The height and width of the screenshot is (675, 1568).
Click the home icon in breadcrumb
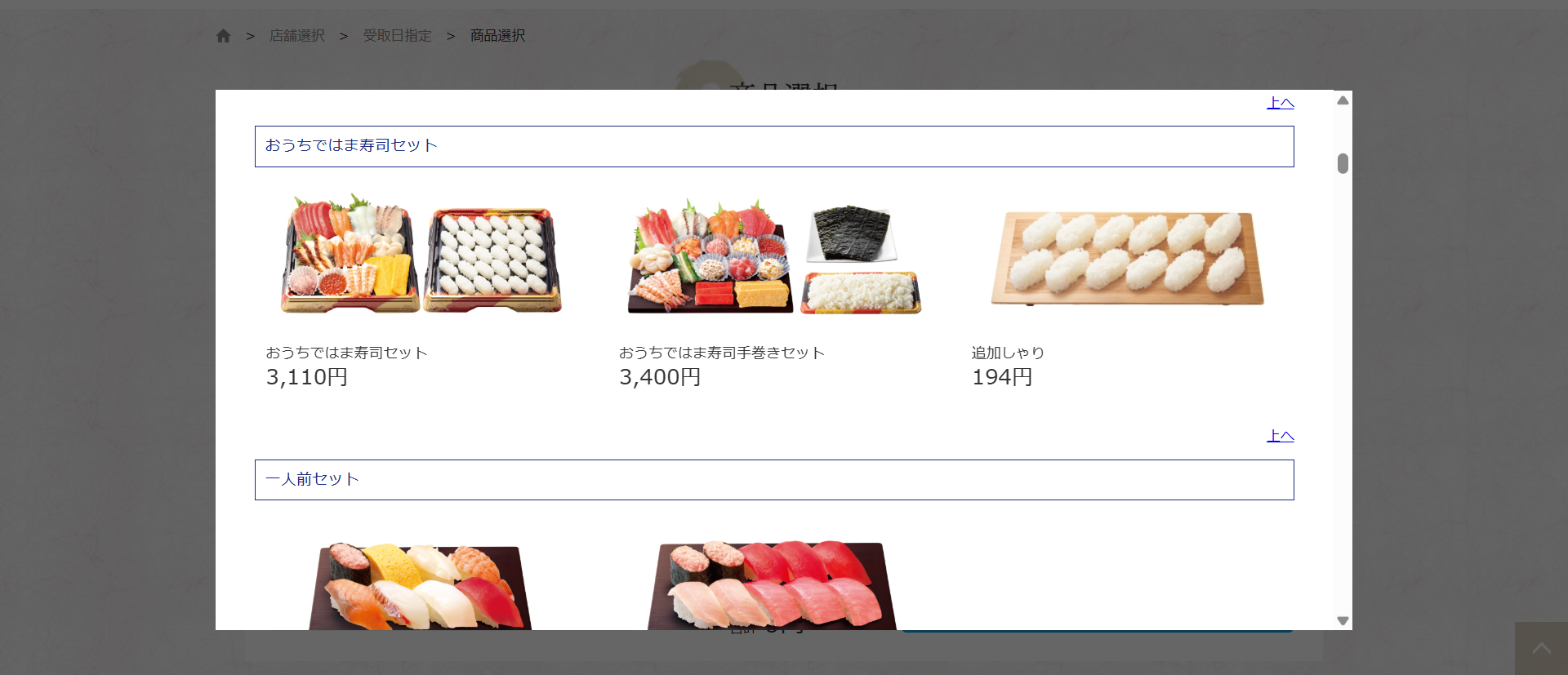point(223,36)
